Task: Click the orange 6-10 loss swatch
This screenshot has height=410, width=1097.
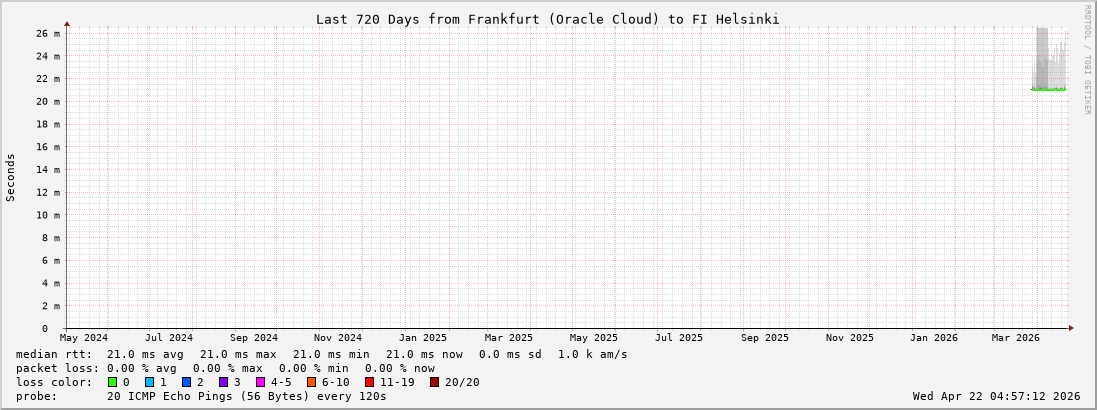Action: pyautogui.click(x=311, y=382)
